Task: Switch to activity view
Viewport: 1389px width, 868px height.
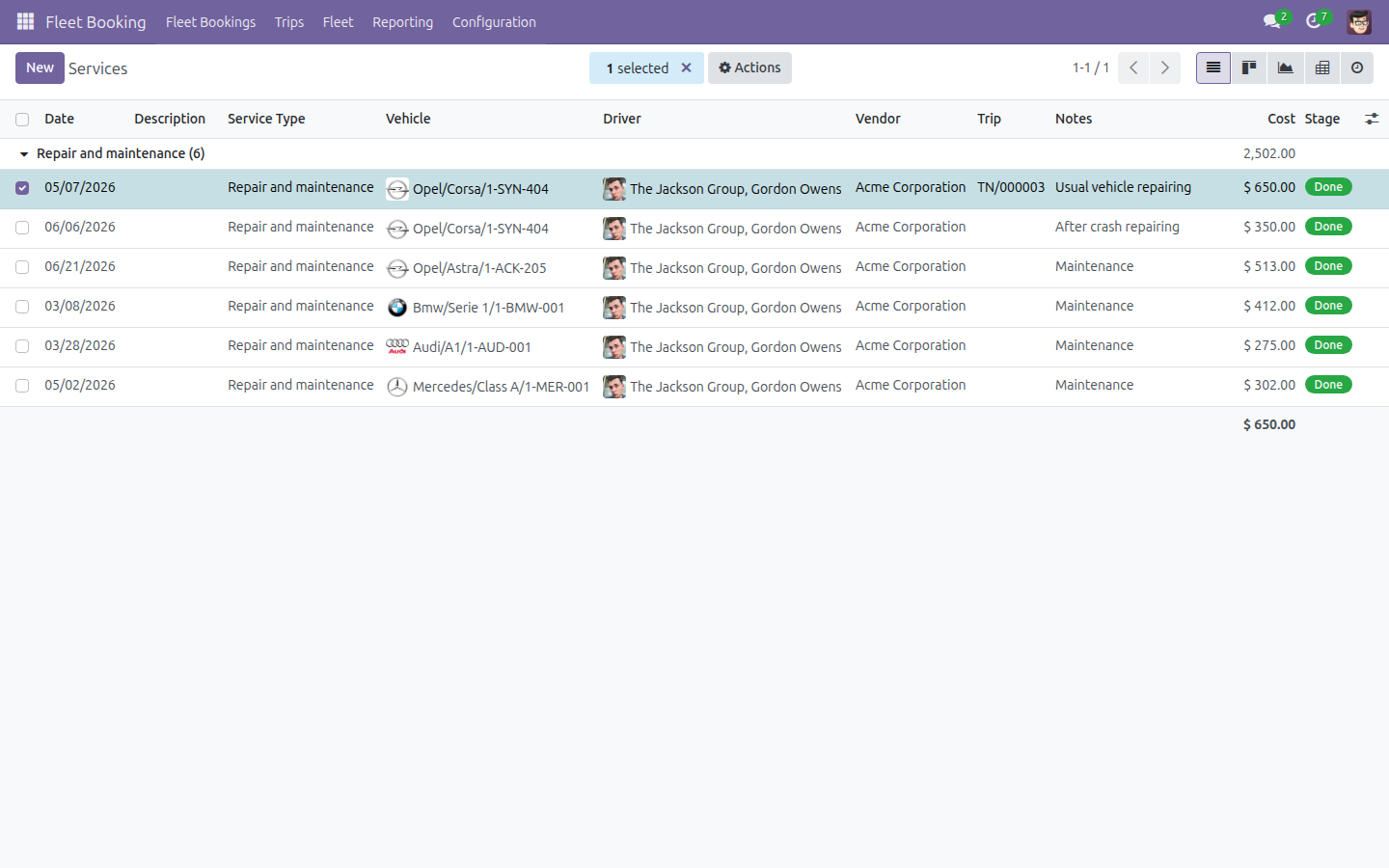Action: coord(1357,68)
